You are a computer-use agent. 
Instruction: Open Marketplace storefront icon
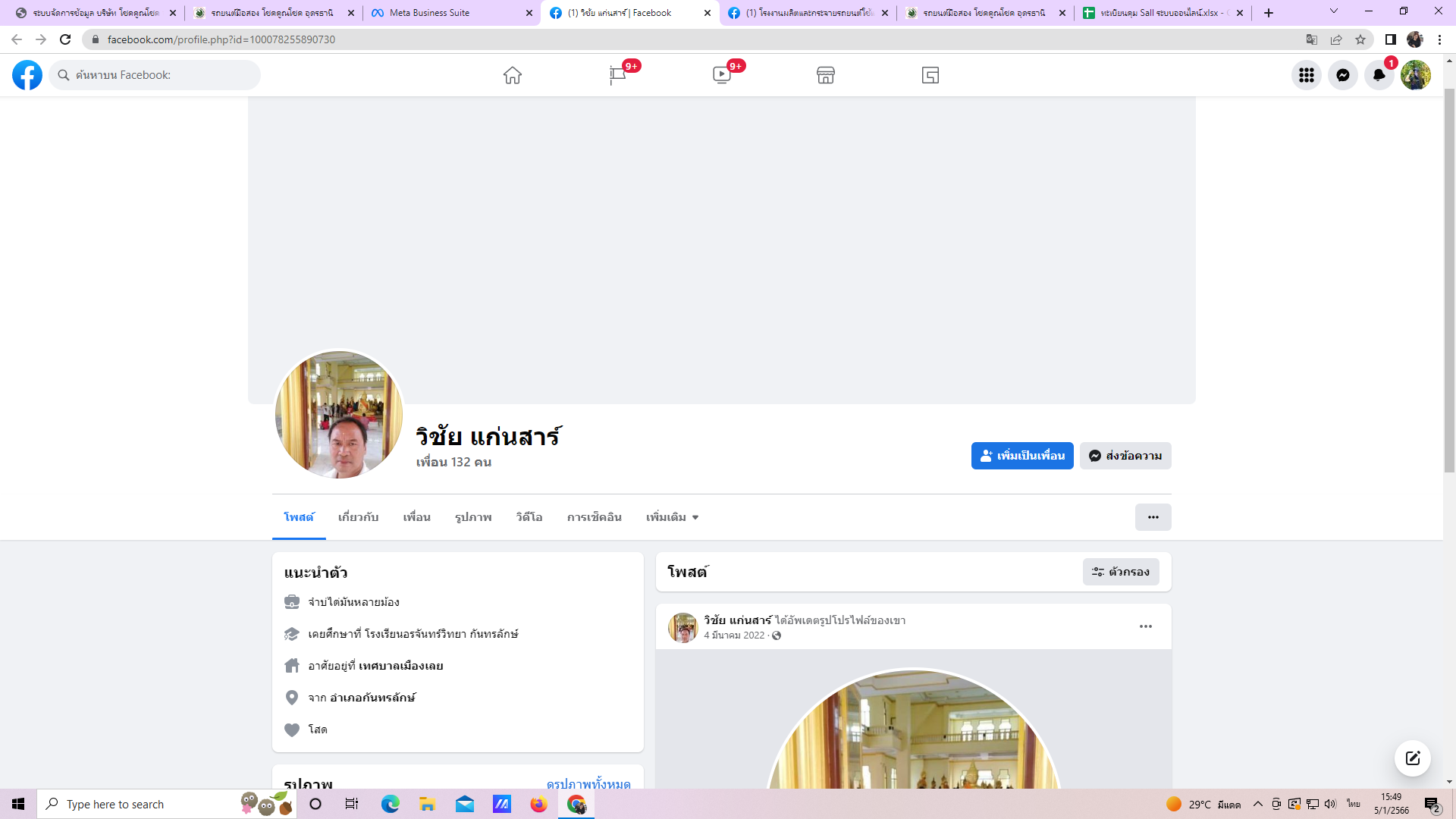tap(826, 75)
